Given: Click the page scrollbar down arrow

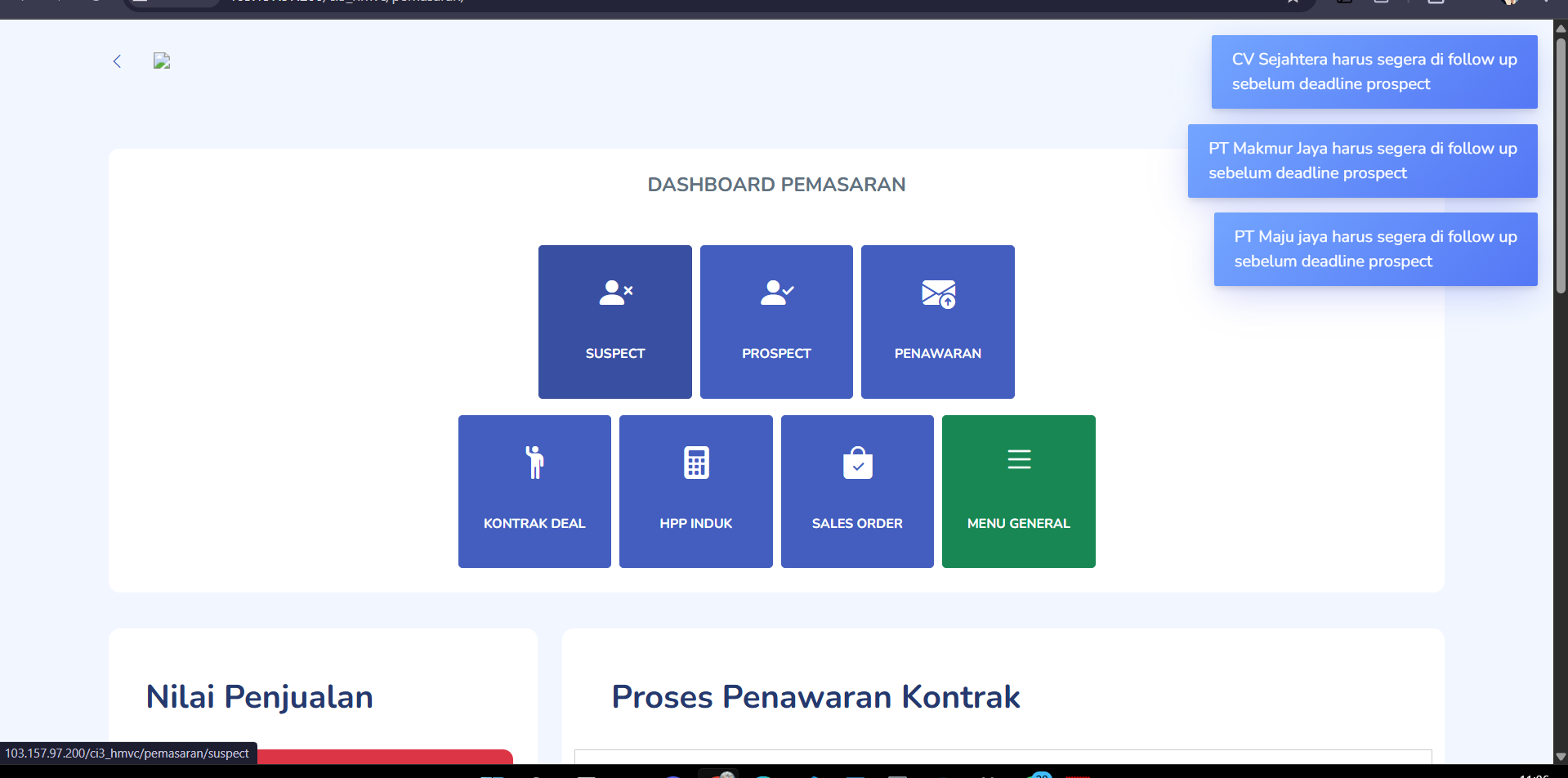Looking at the screenshot, I should tap(1561, 757).
